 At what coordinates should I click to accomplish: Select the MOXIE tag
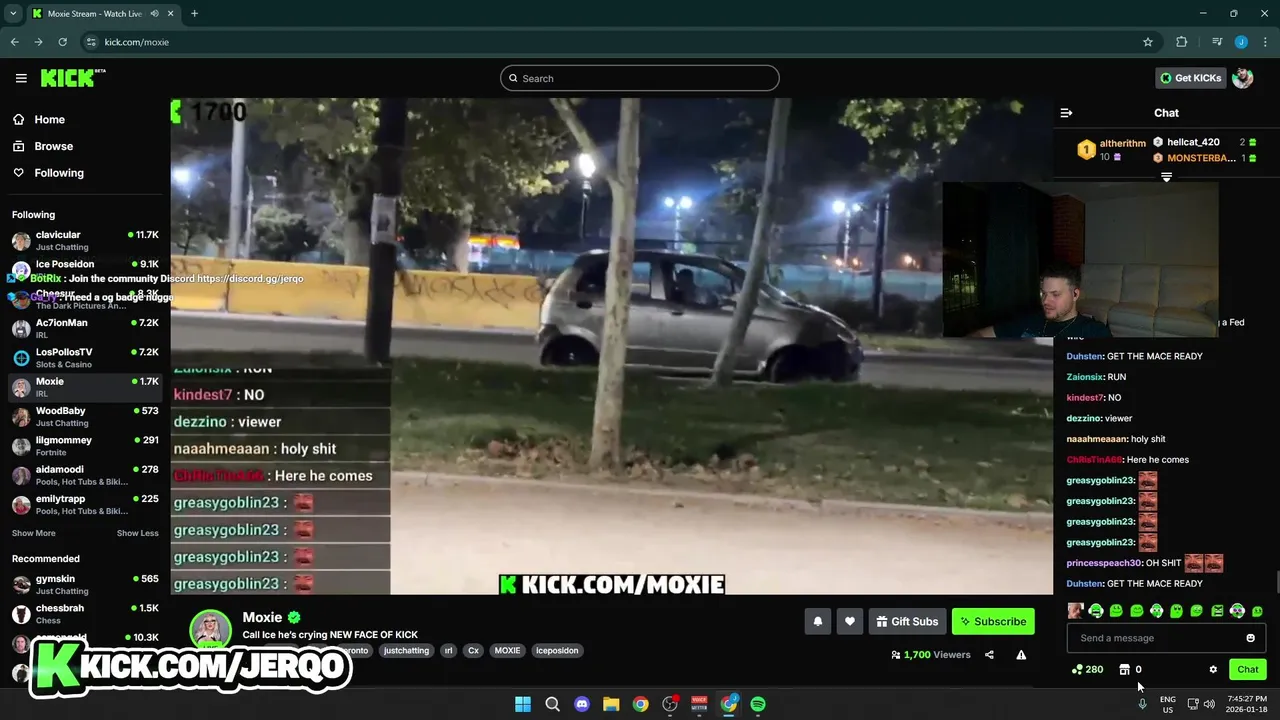(507, 650)
